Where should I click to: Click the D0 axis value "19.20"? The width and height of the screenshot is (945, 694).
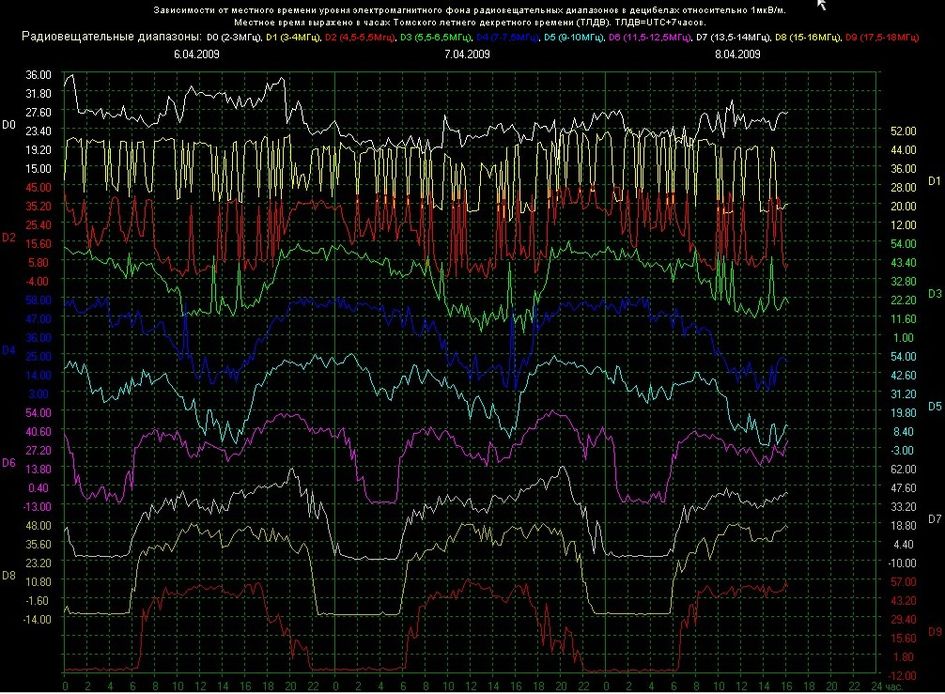[x=39, y=150]
